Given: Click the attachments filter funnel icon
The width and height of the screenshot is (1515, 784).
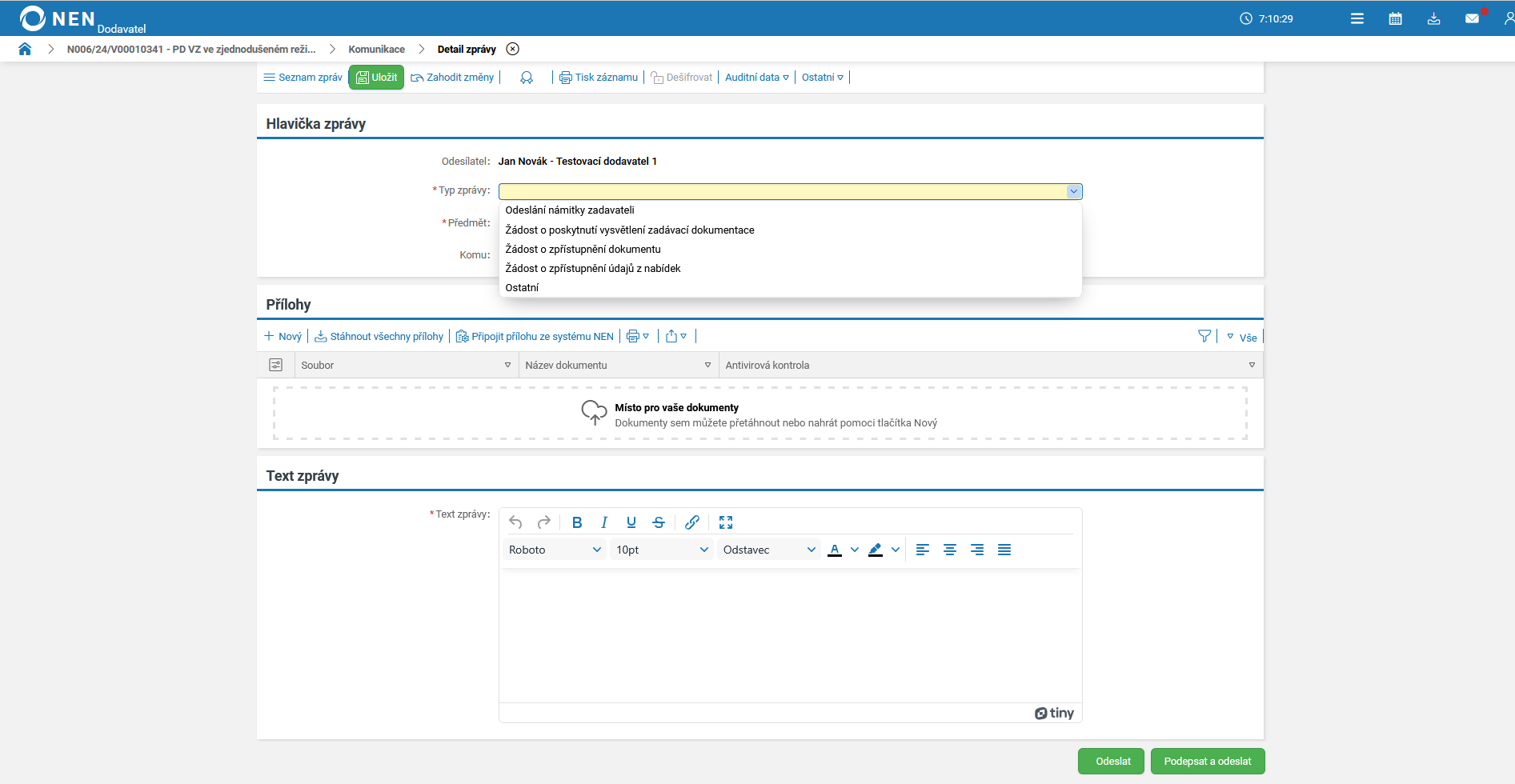Looking at the screenshot, I should point(1204,337).
